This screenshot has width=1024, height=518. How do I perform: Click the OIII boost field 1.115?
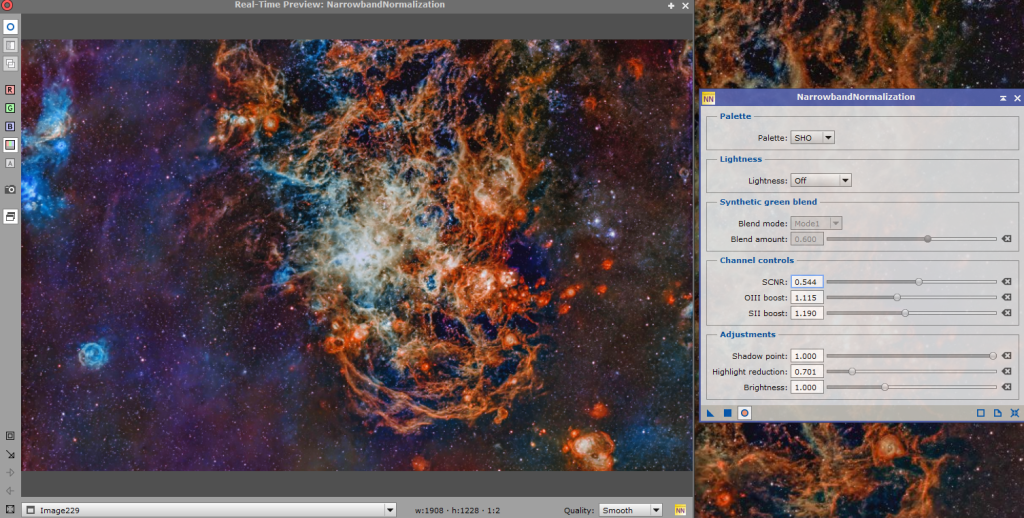click(x=807, y=298)
